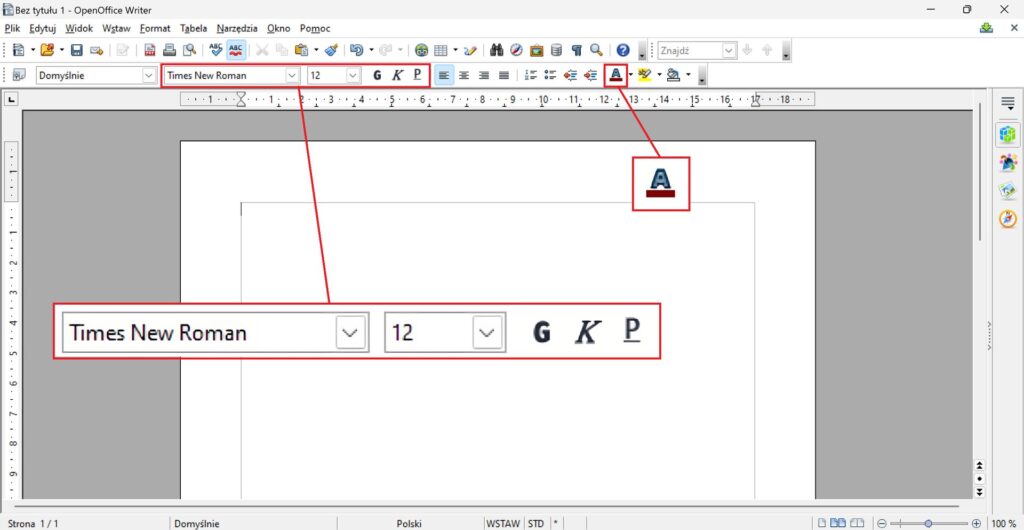The image size is (1024, 530).
Task: Click Polski language in the status bar
Action: click(409, 523)
